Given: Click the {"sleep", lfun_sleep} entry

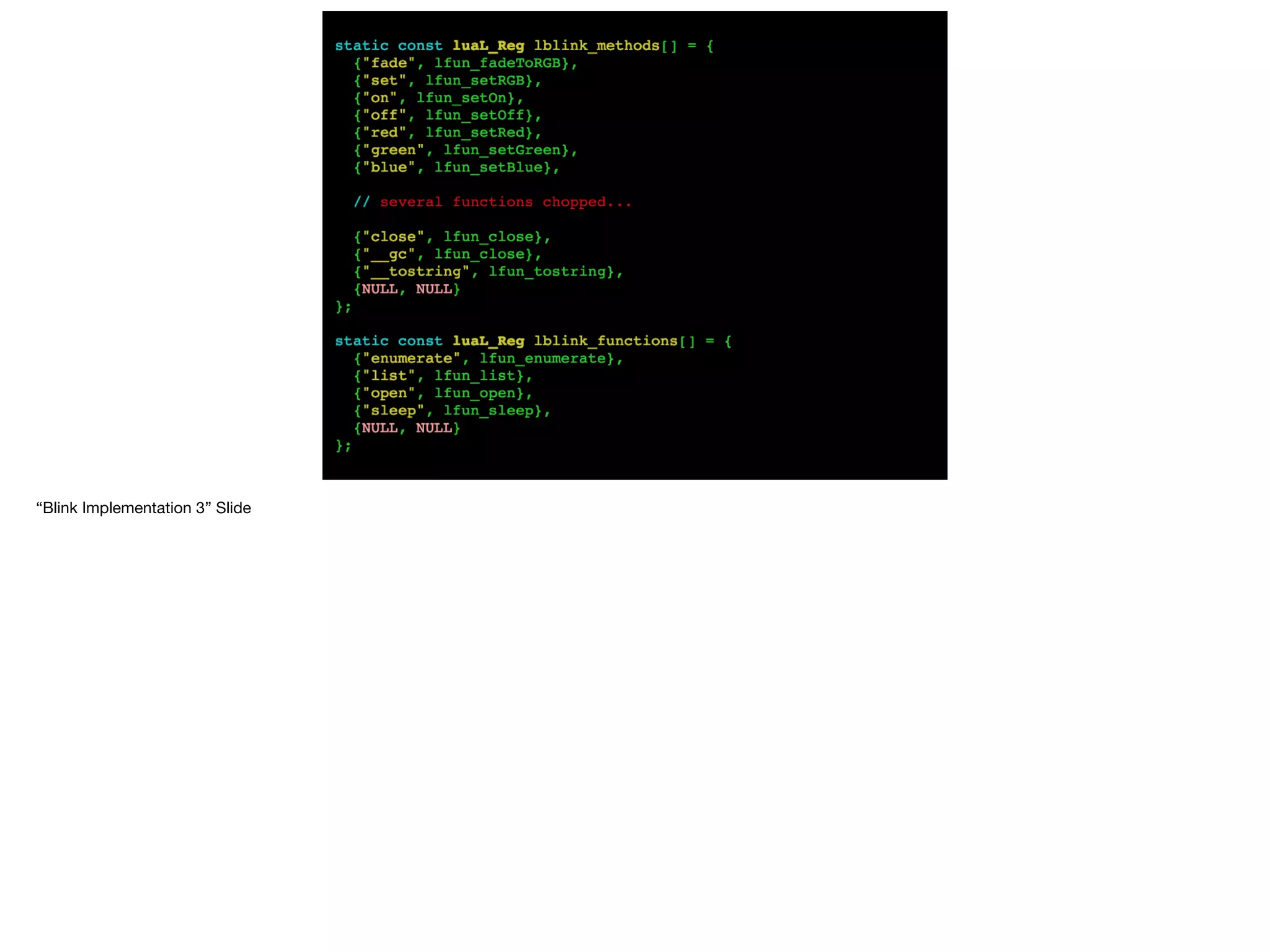Looking at the screenshot, I should (452, 410).
